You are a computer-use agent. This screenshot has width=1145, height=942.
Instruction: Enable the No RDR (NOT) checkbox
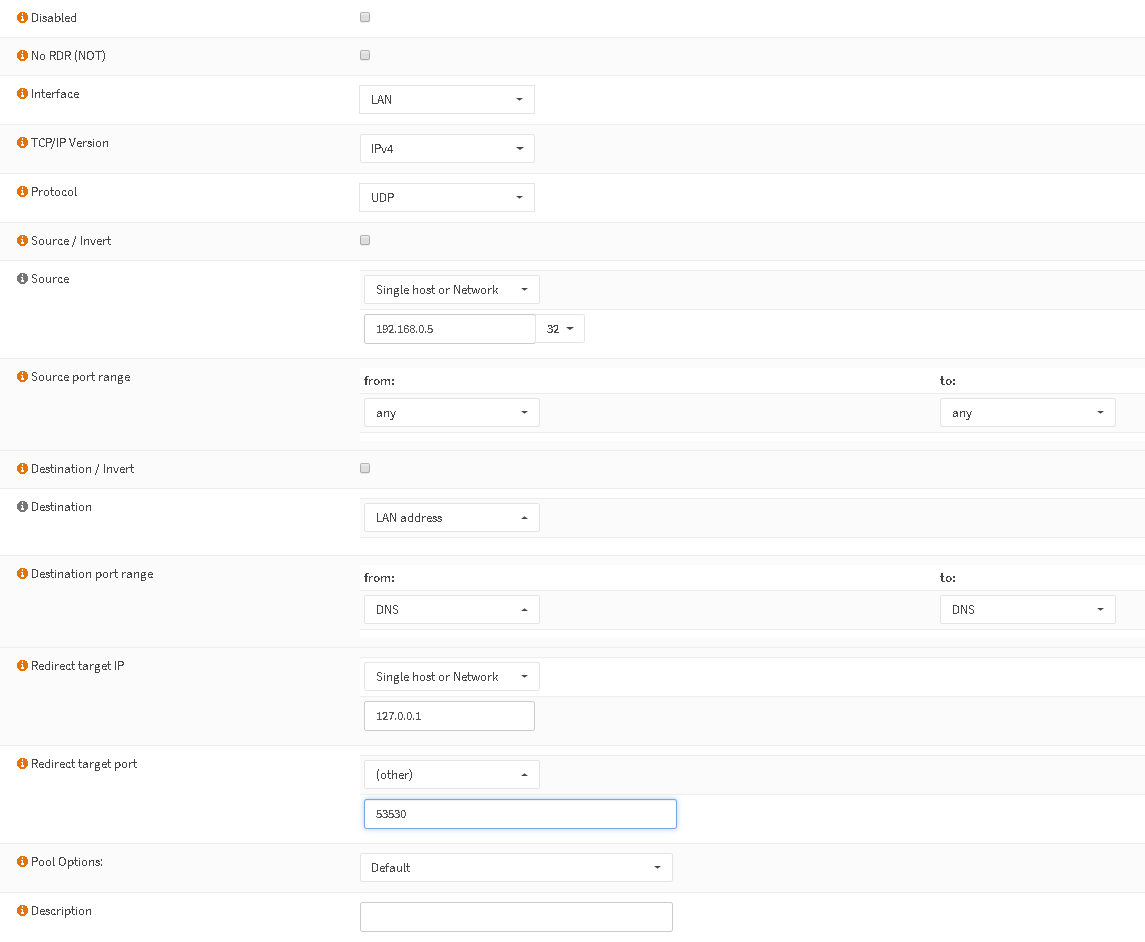point(365,55)
